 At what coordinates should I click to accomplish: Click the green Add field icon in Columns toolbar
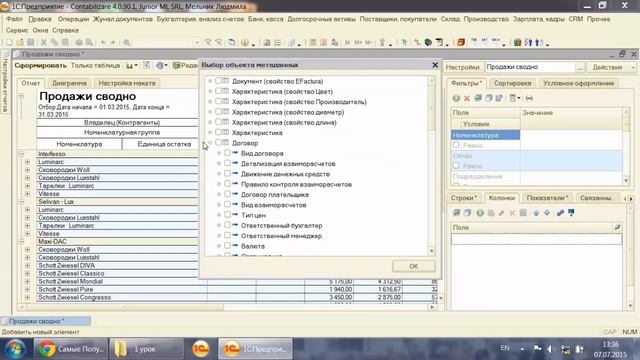click(480, 213)
